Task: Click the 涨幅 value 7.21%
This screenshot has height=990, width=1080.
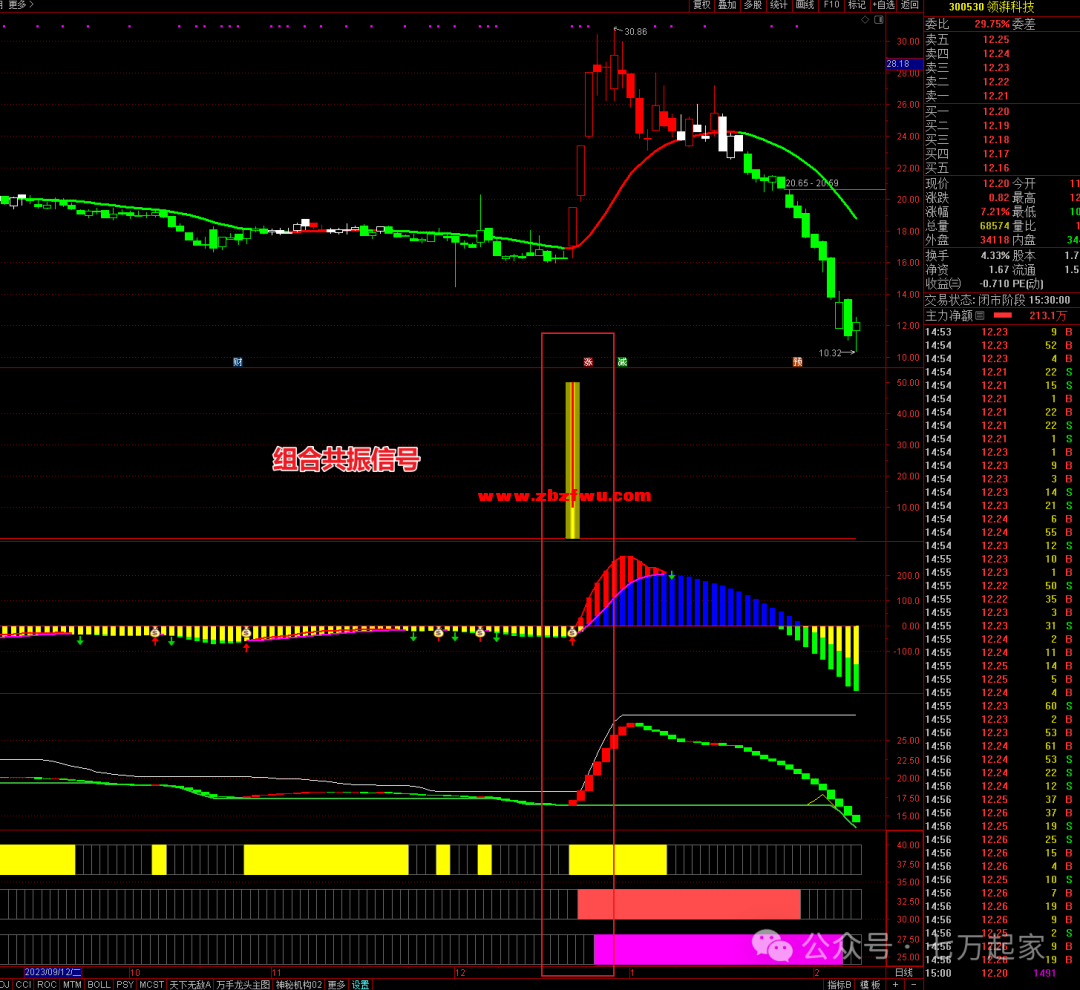Action: tap(995, 212)
